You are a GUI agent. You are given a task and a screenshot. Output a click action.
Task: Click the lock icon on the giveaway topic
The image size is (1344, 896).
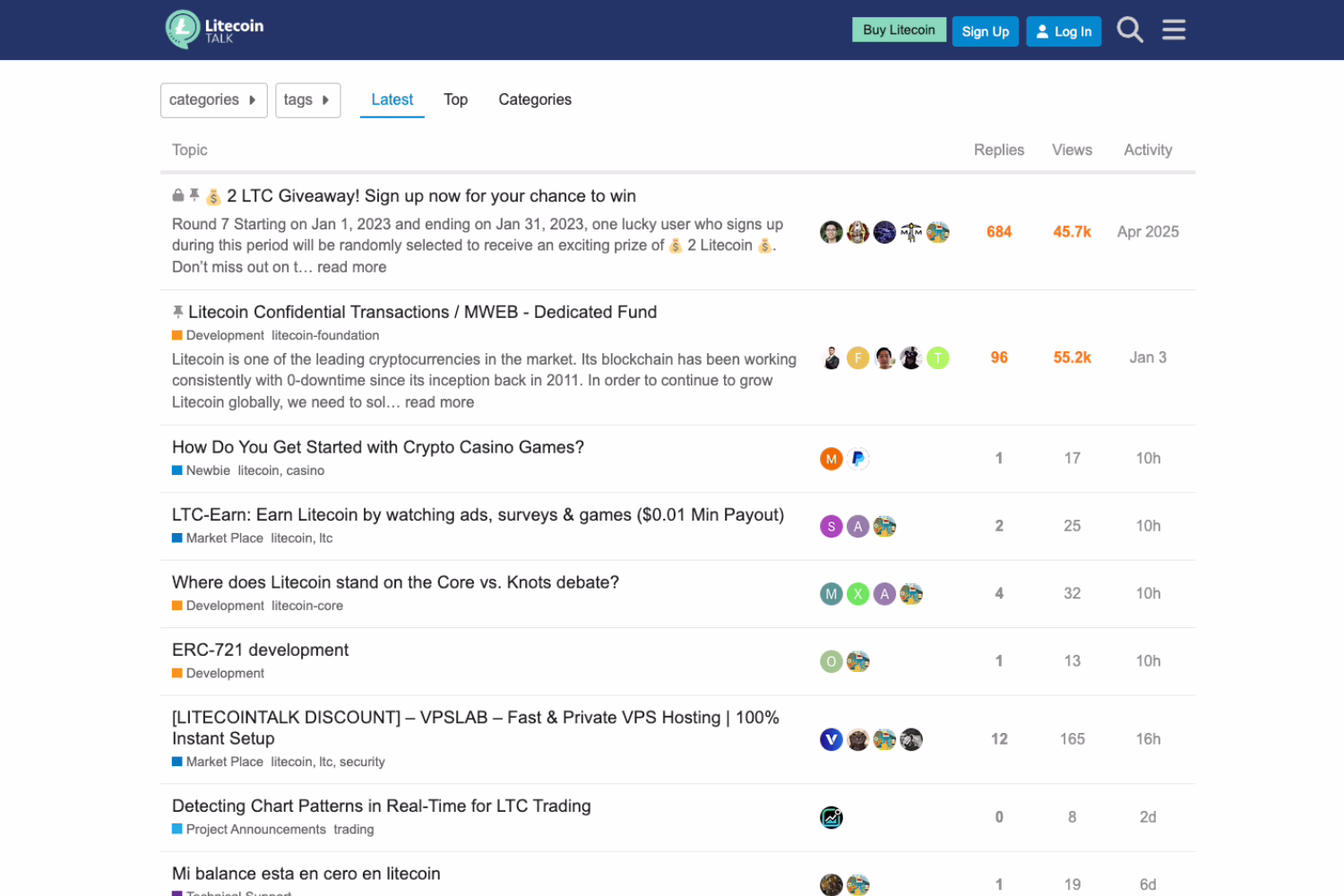click(x=178, y=194)
